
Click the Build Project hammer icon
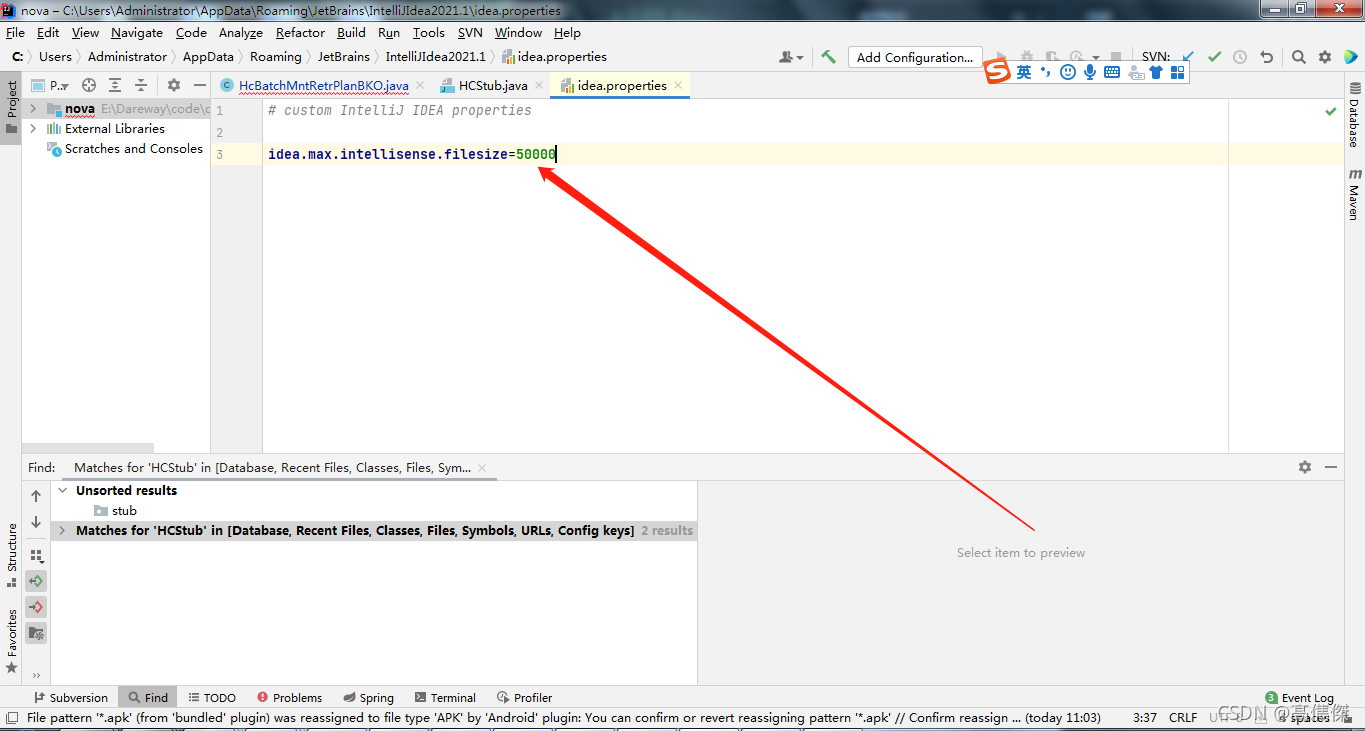[828, 57]
